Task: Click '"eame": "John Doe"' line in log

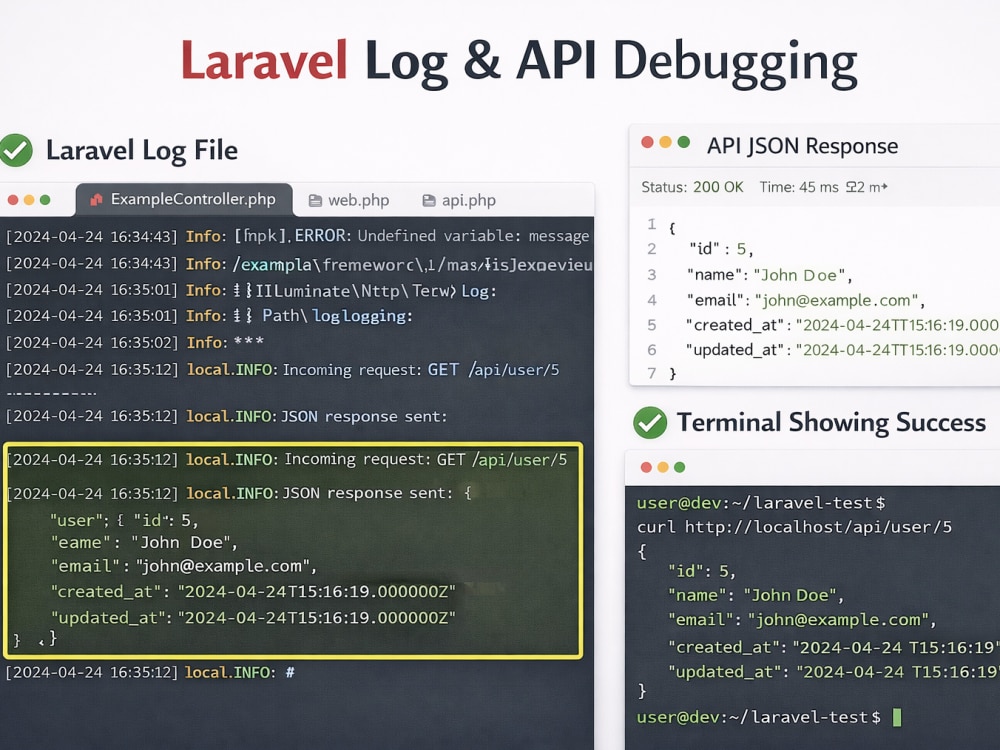Action: tap(143, 543)
